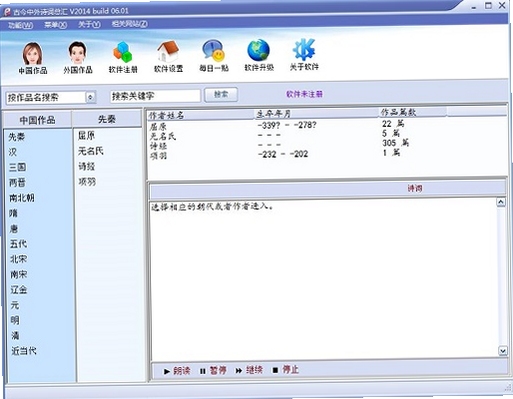Select 五代 dynasty
The image size is (513, 399).
(18, 244)
